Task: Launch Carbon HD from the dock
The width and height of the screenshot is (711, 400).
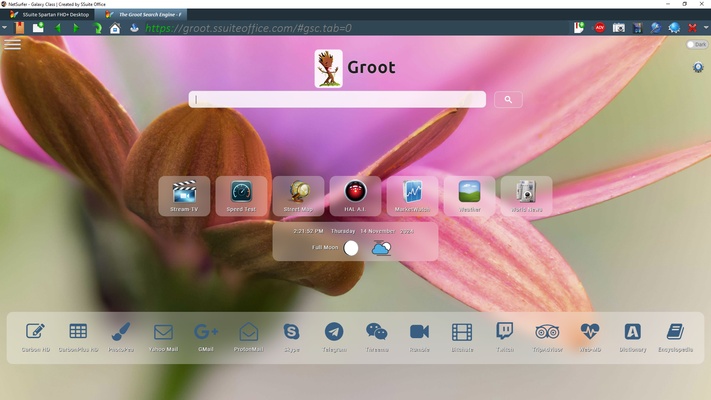Action: (x=35, y=337)
